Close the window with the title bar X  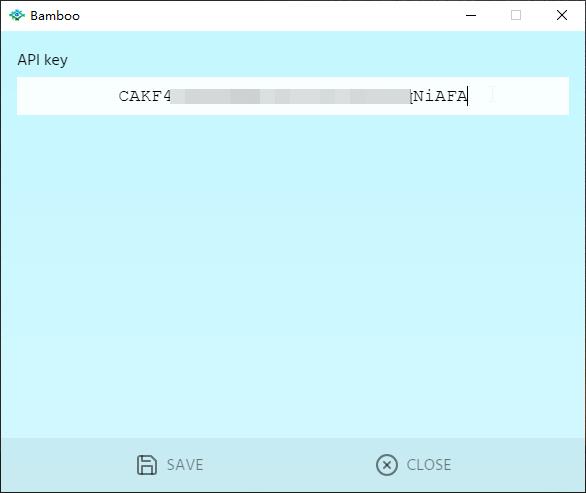pos(562,15)
